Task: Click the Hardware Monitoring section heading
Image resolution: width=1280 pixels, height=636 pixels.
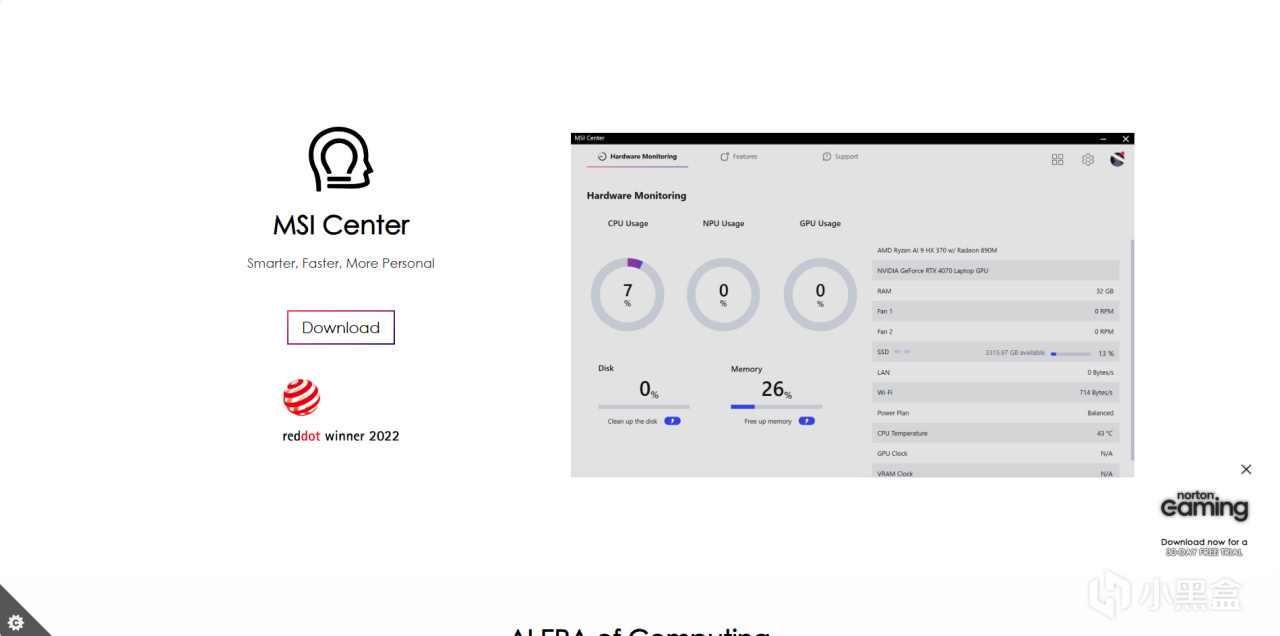Action: (x=637, y=196)
